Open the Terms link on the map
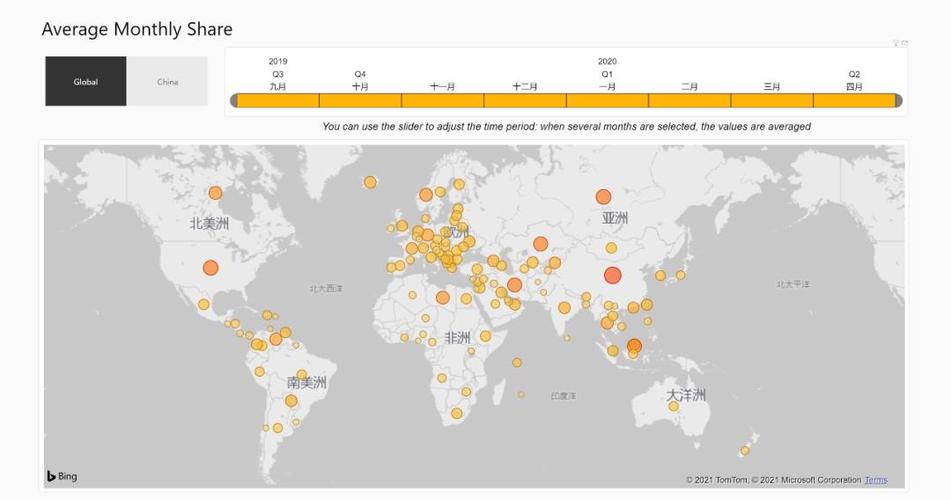 click(876, 480)
